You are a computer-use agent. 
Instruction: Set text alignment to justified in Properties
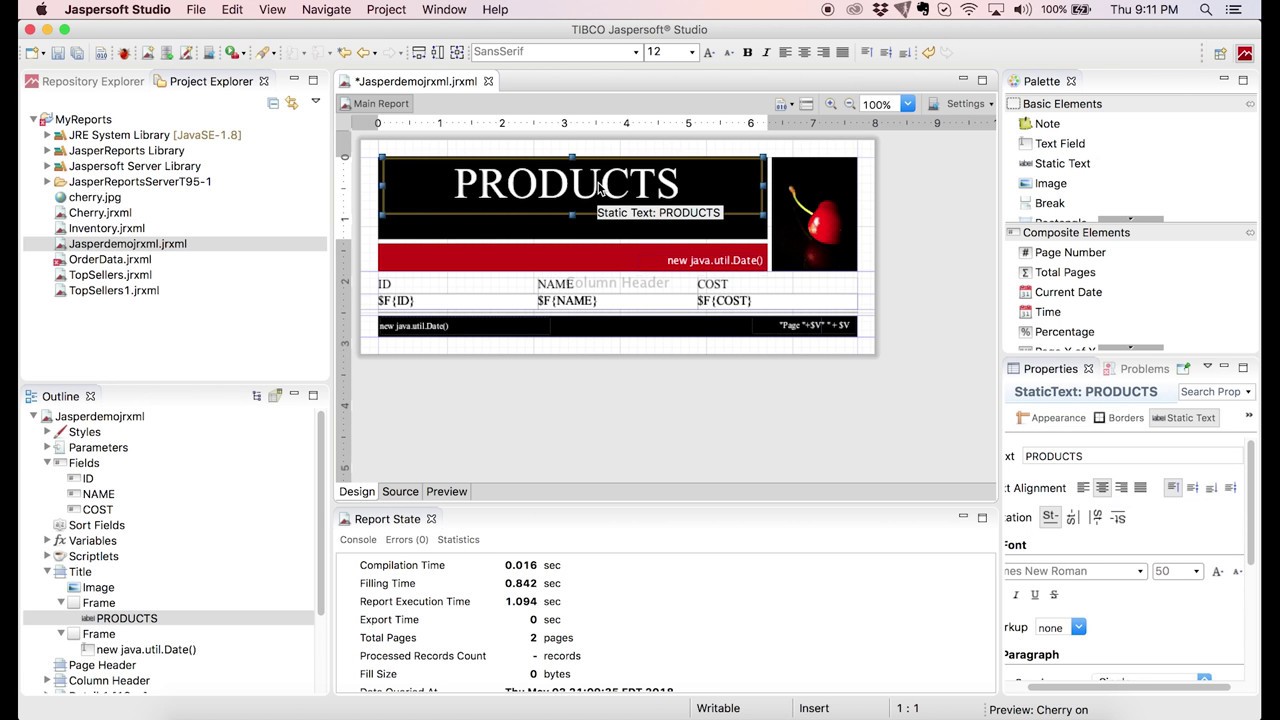coord(1140,488)
